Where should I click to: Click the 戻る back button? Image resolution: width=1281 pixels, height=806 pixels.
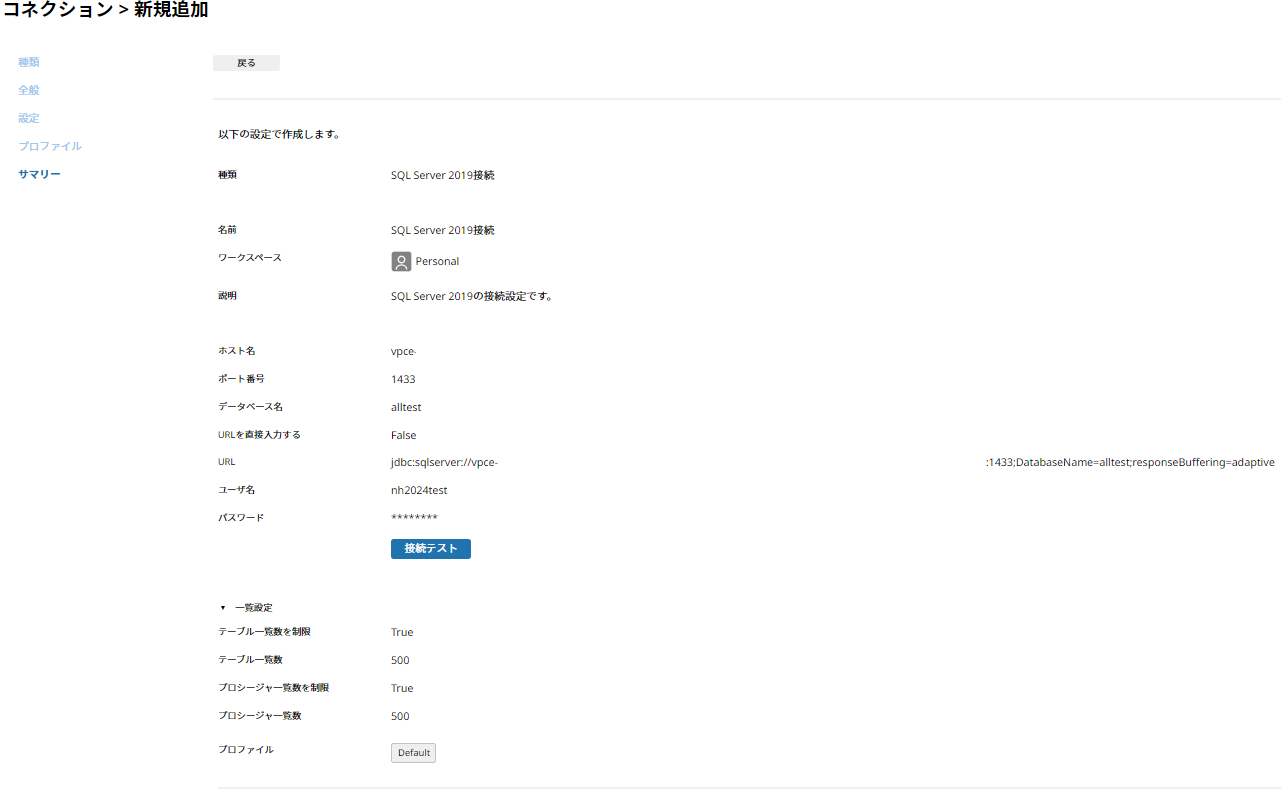point(246,63)
